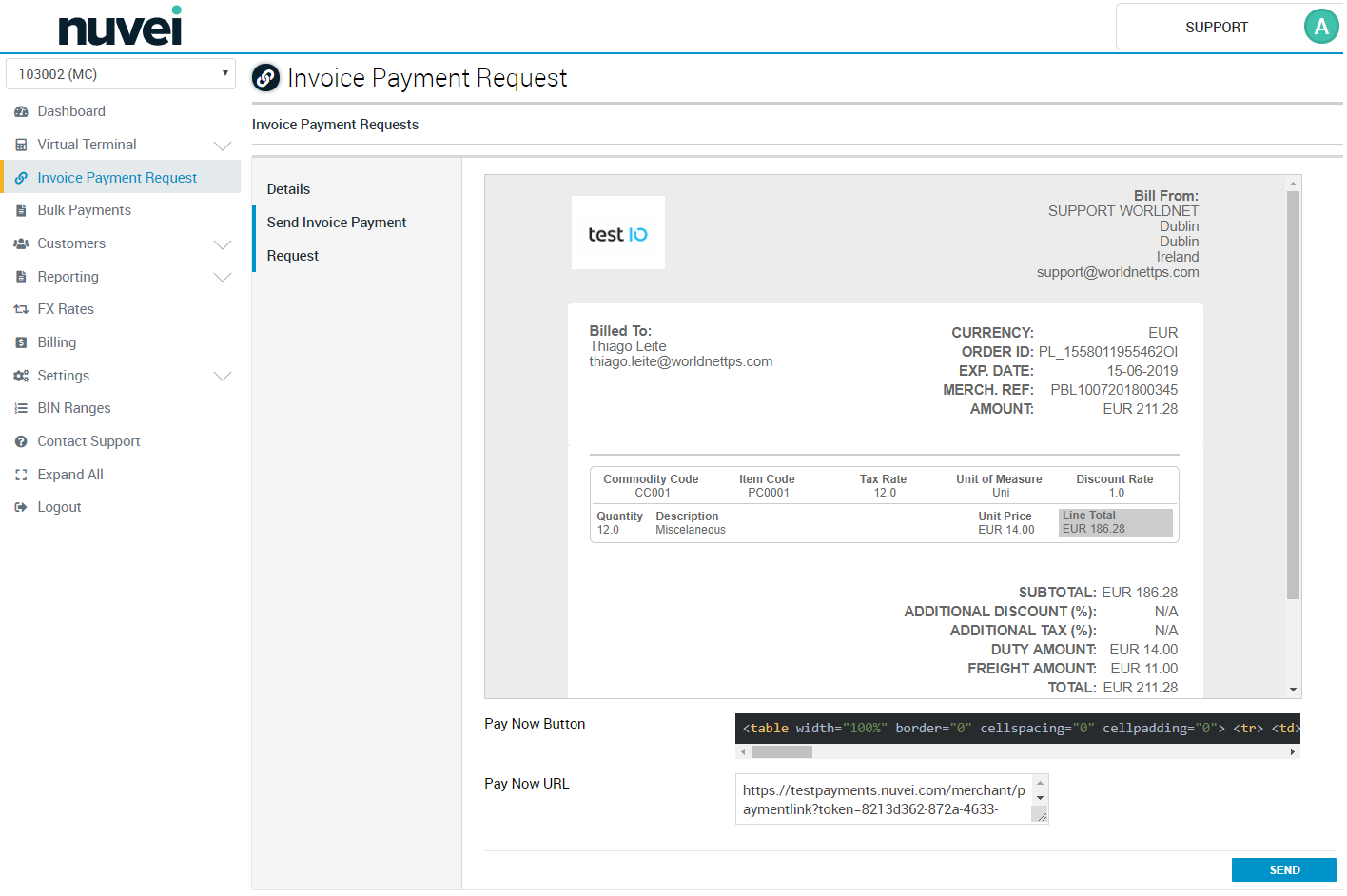Click the Bulk Payments document icon

click(21, 211)
